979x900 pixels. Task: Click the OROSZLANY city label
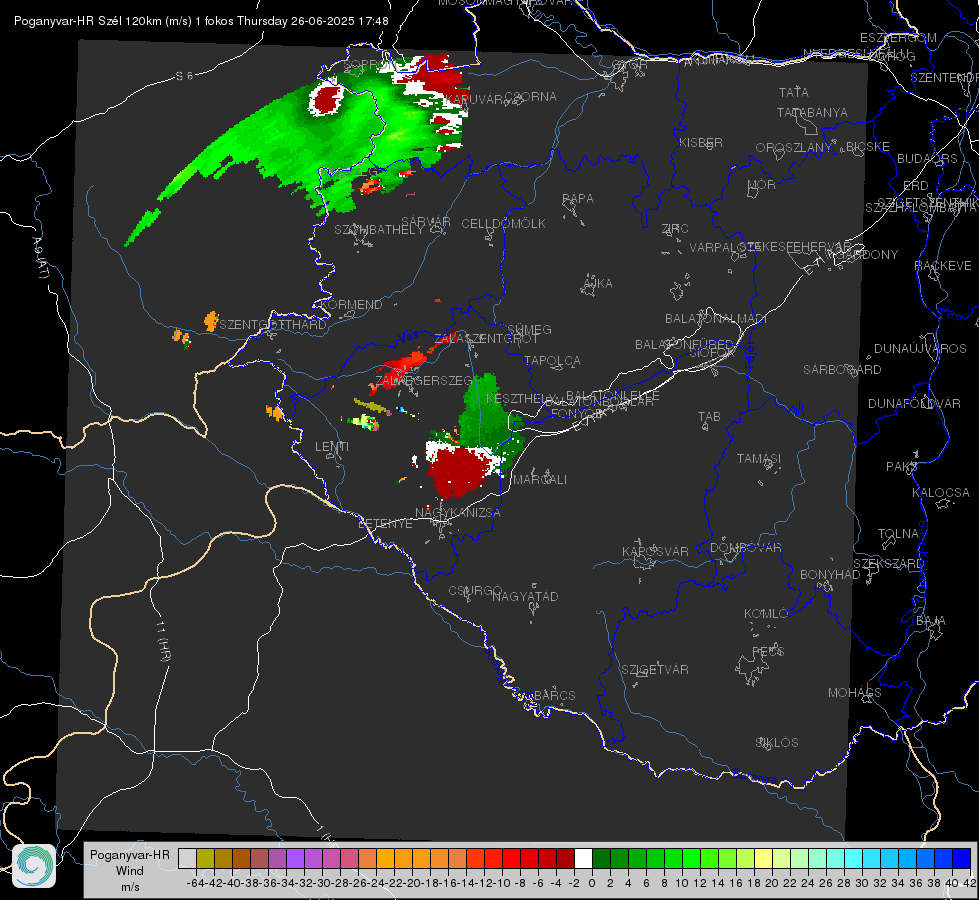[794, 148]
